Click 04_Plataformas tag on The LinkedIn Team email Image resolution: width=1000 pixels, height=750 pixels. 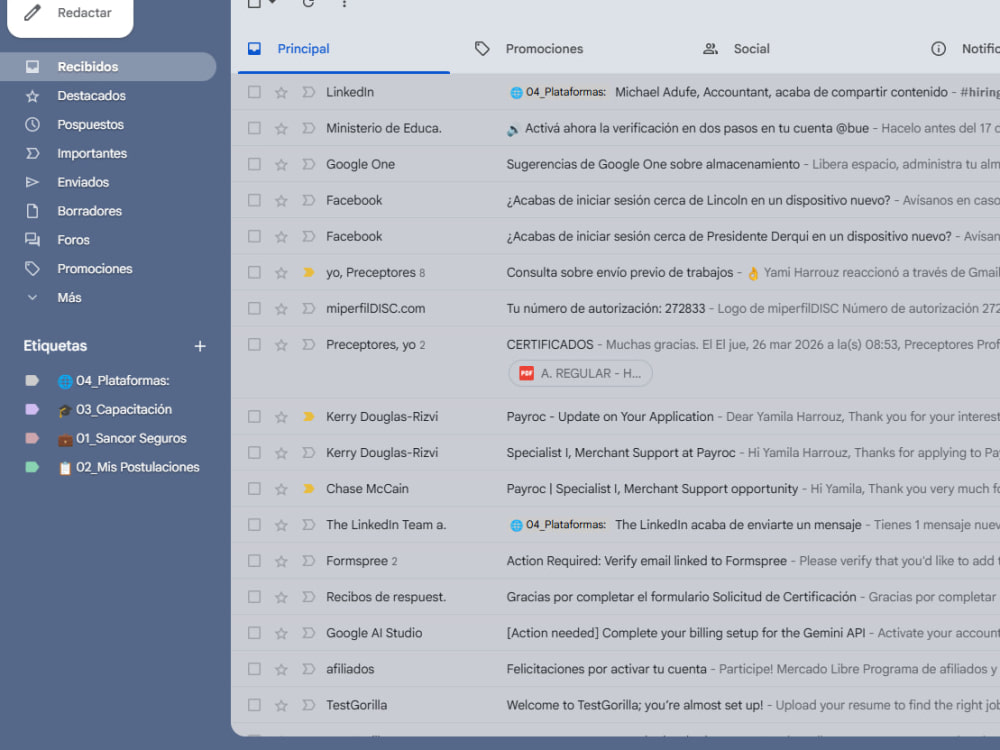558,525
